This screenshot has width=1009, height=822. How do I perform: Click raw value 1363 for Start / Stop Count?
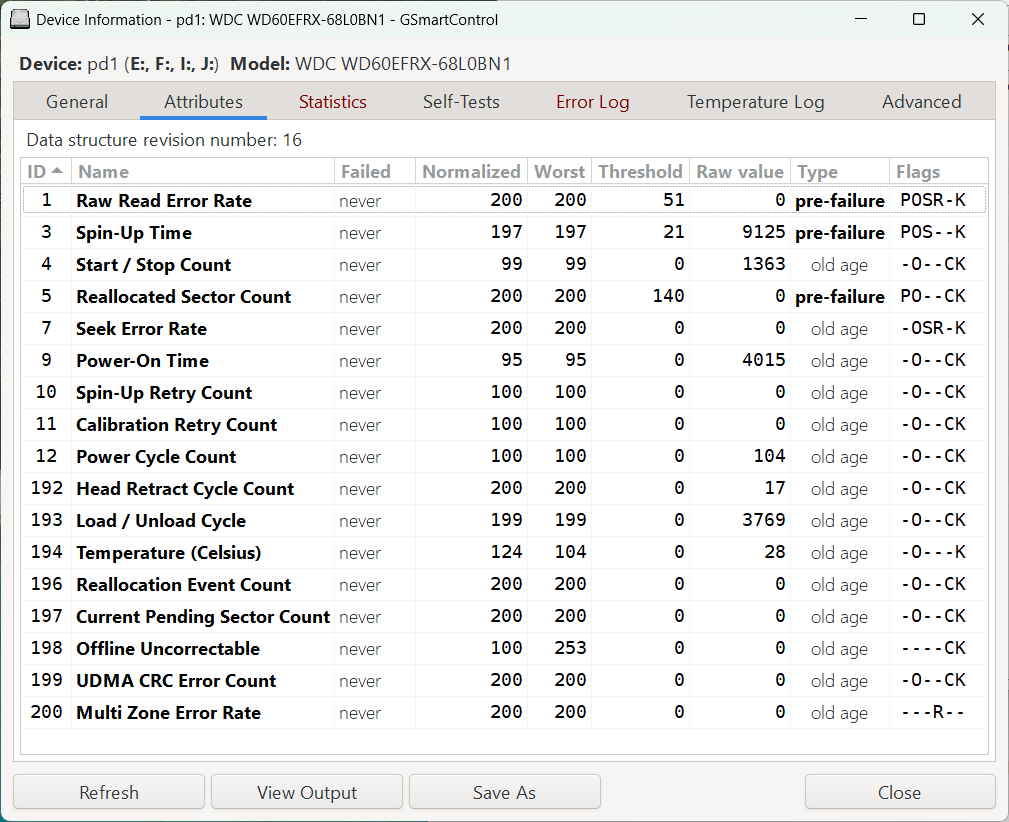764,264
